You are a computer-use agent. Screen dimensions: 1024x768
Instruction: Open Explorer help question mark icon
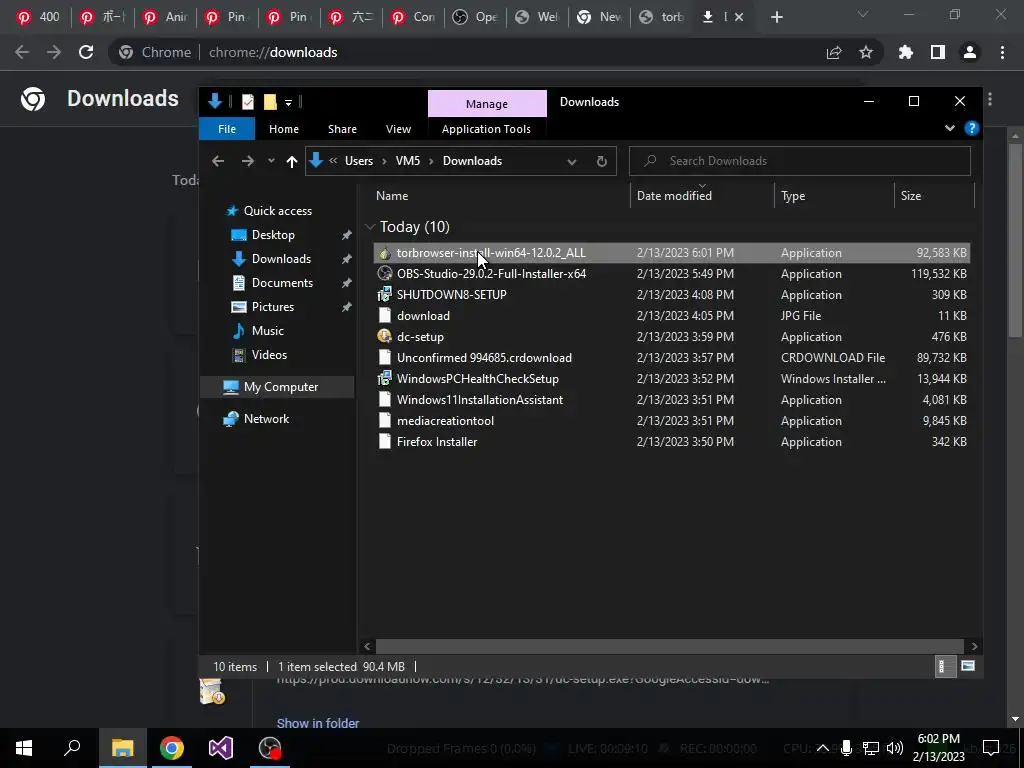point(972,129)
